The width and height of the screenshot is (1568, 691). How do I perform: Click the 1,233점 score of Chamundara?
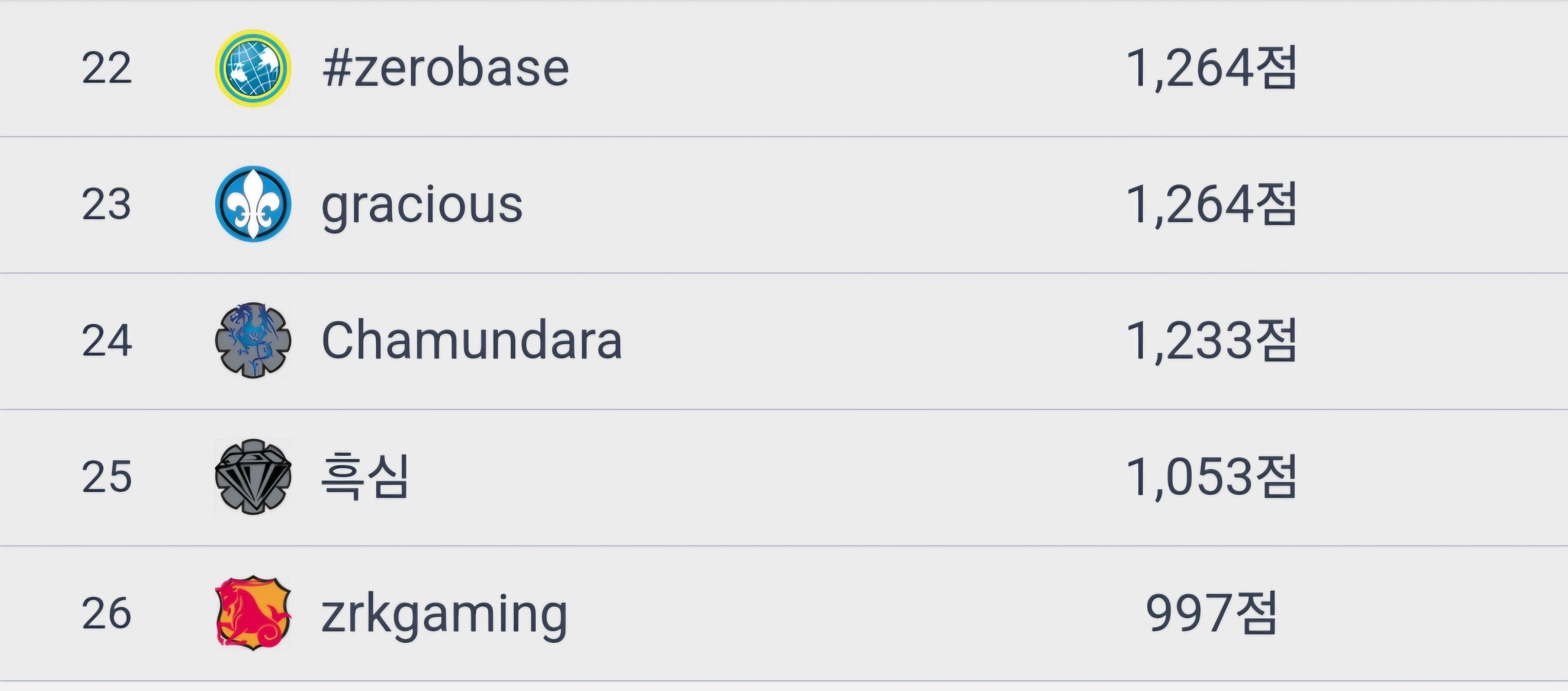coord(1211,340)
